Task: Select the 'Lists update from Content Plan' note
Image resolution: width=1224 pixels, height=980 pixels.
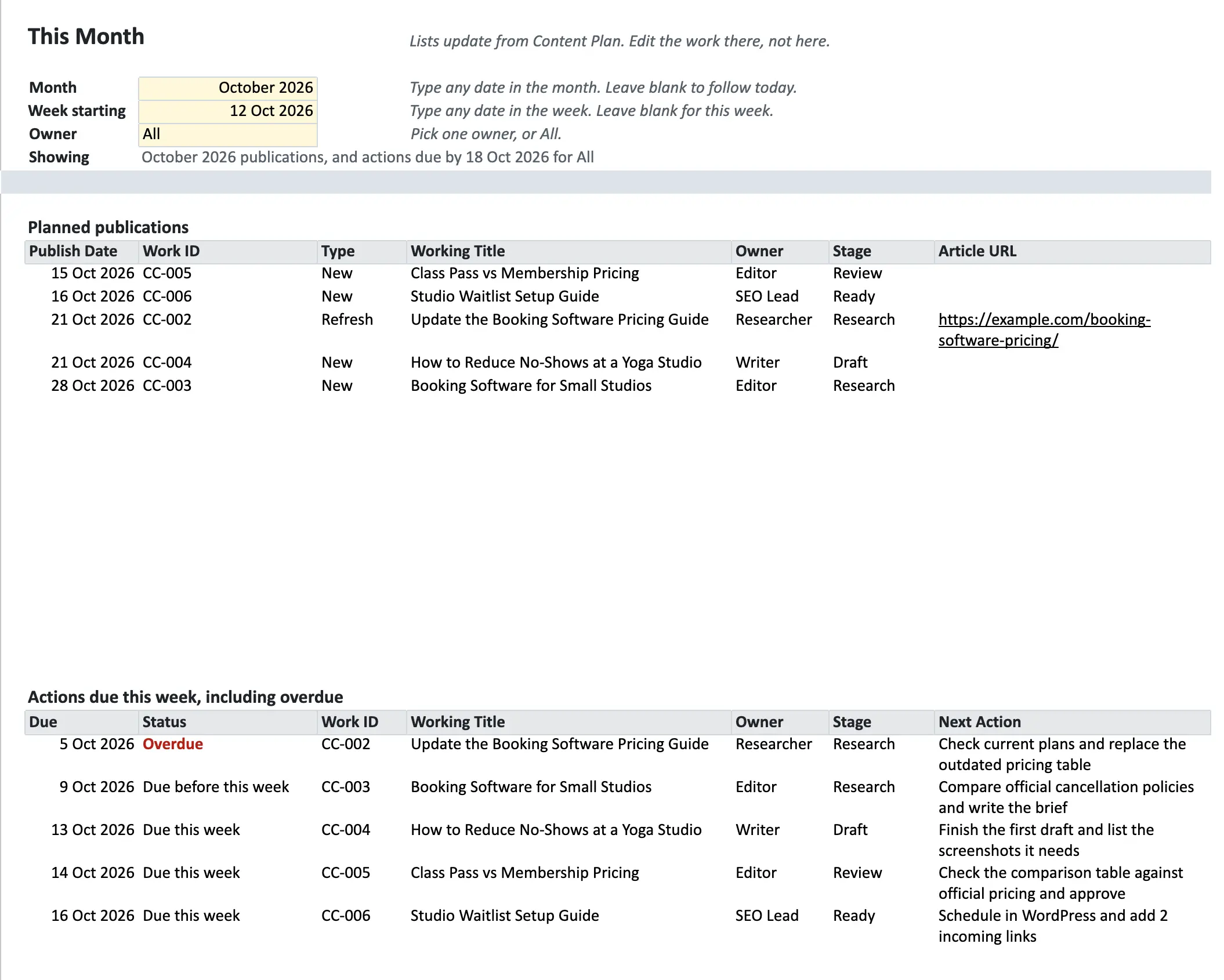Action: tap(620, 41)
